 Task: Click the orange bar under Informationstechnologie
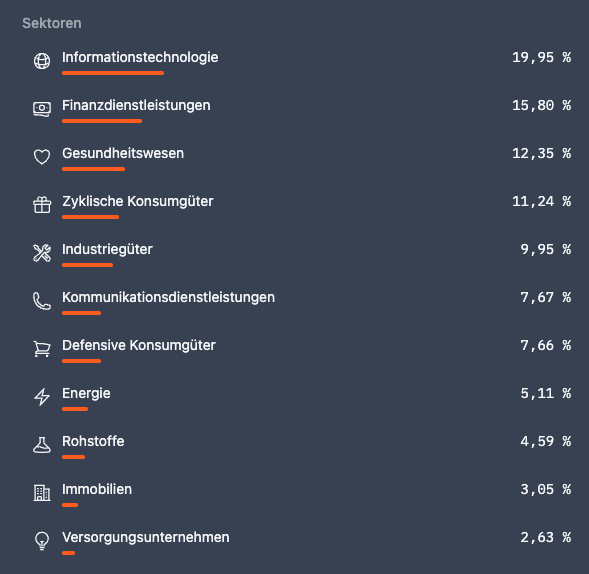click(x=113, y=73)
